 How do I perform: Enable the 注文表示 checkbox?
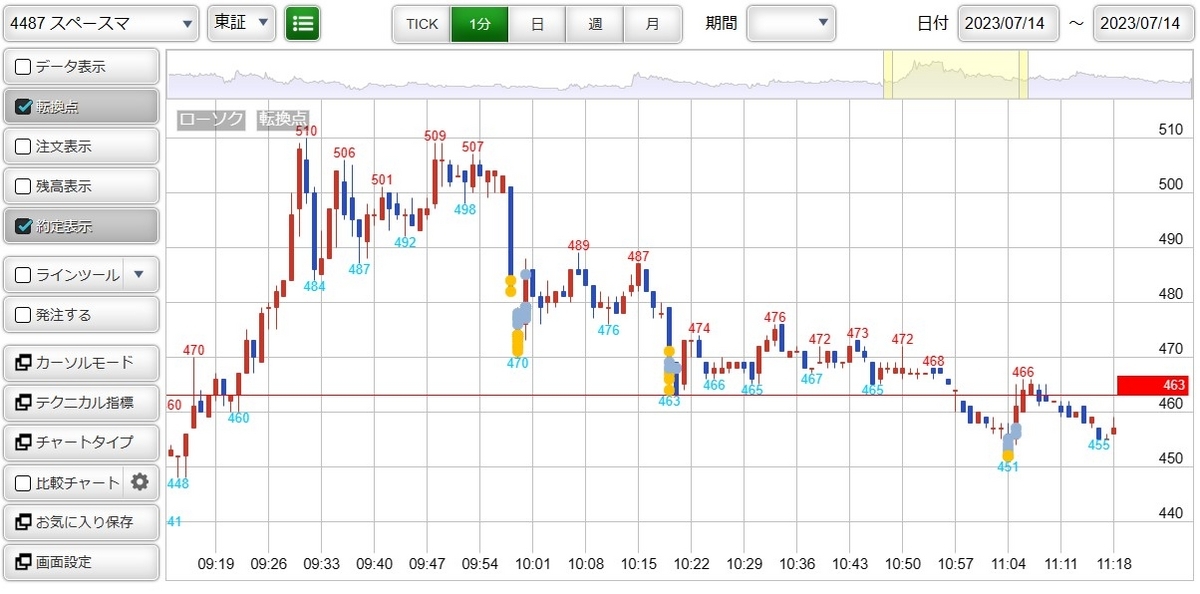(x=24, y=146)
